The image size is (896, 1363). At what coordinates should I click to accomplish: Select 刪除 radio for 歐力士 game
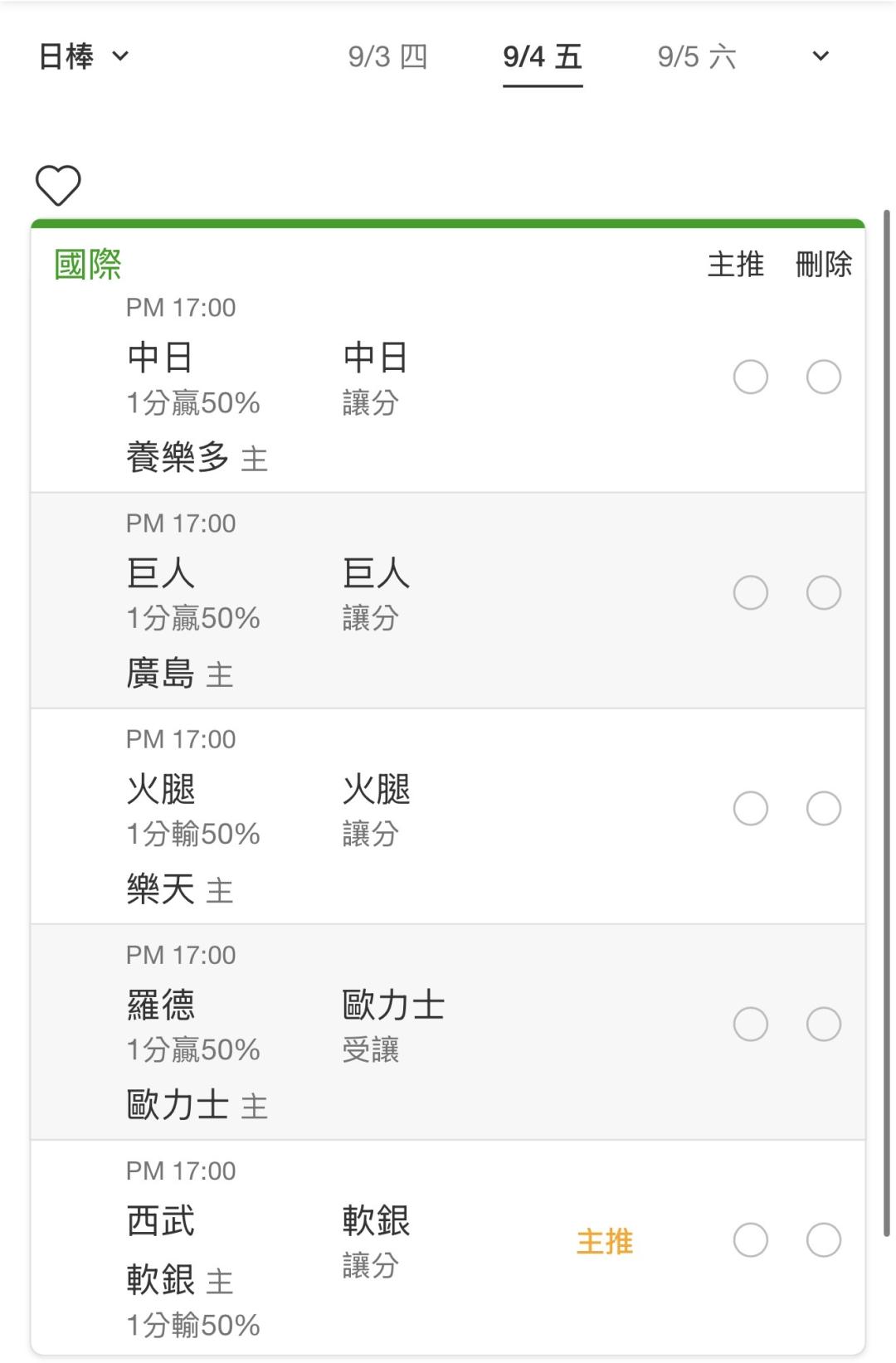pos(824,1024)
